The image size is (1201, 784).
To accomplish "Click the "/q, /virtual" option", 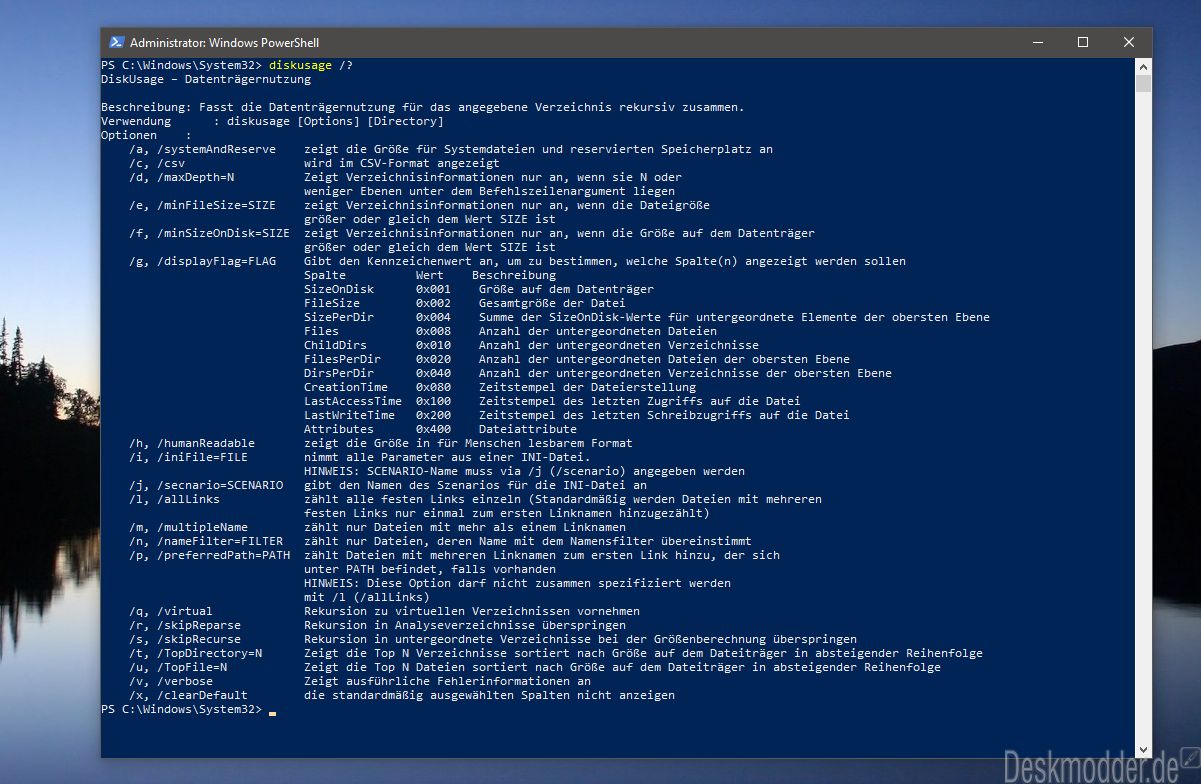I will click(171, 611).
